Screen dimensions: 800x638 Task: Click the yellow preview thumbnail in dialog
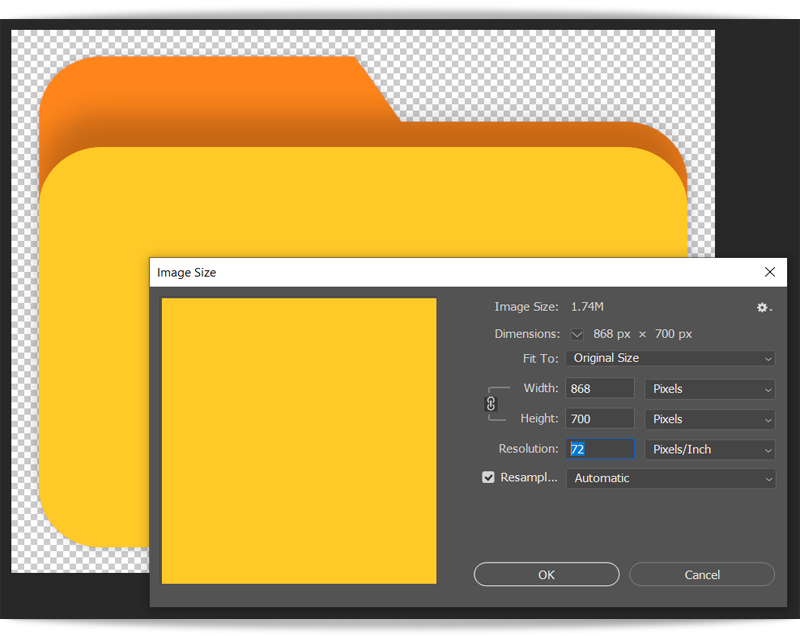pos(299,441)
